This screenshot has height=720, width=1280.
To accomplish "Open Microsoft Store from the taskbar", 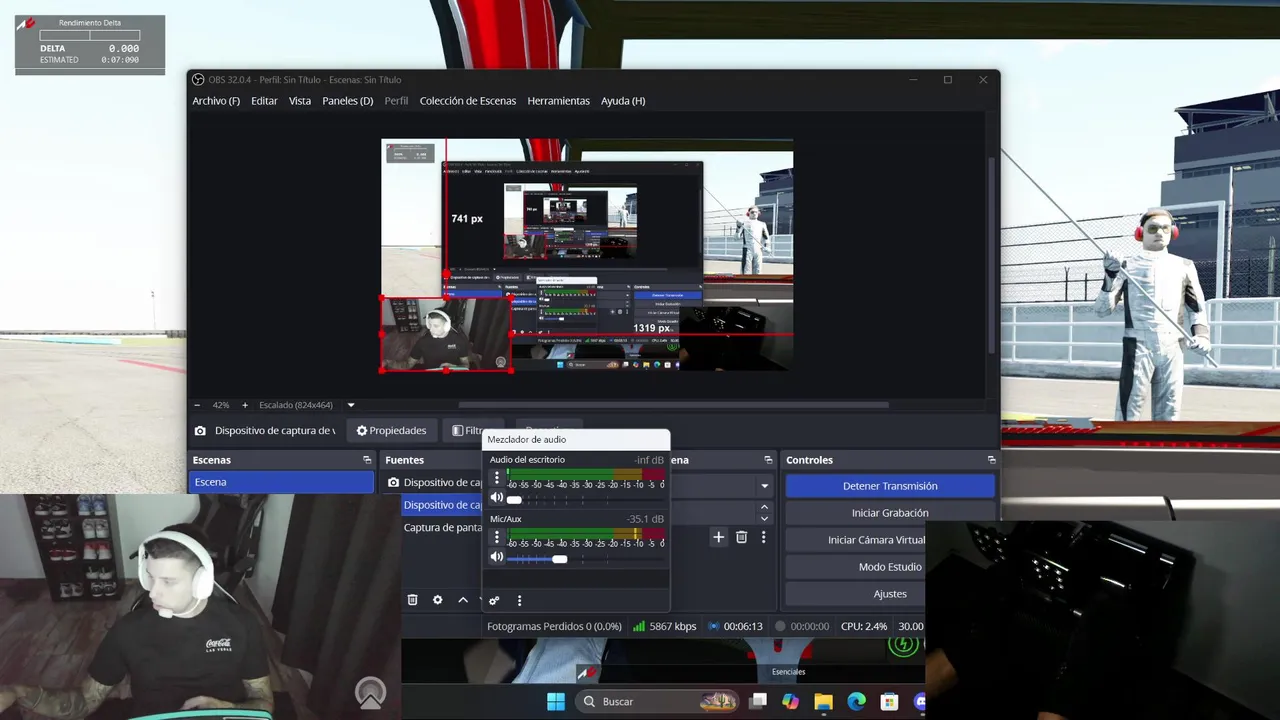I will pyautogui.click(x=889, y=701).
